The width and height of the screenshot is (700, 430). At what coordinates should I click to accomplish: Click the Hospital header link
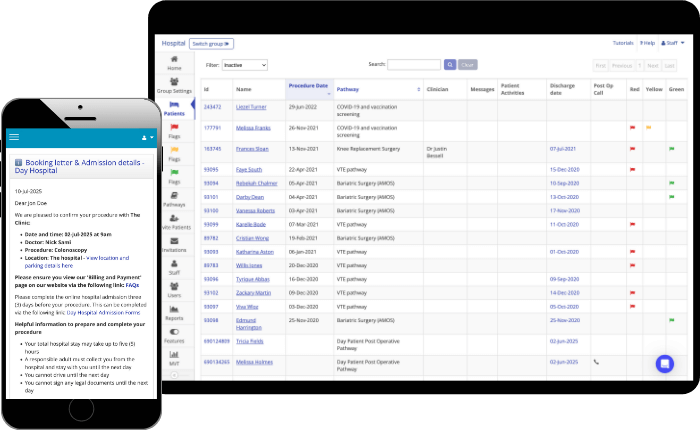(173, 43)
